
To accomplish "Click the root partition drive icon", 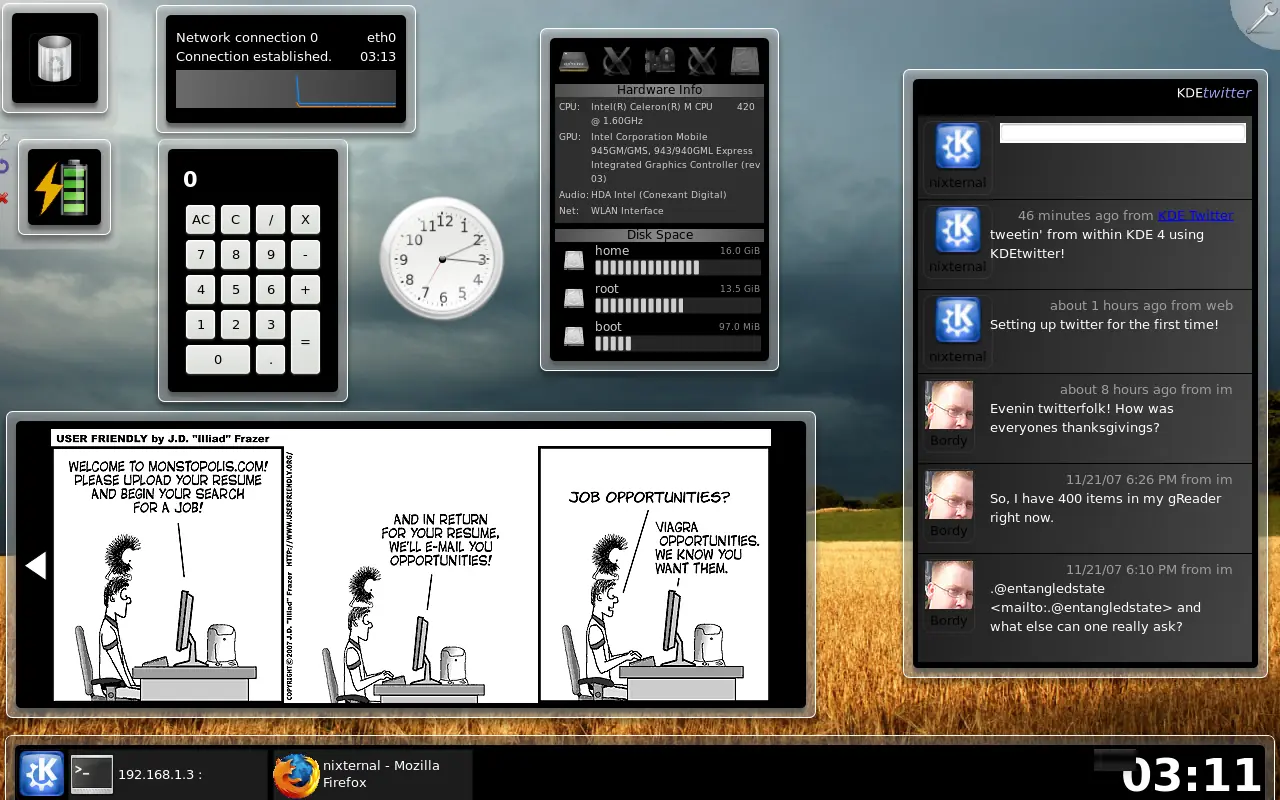I will pos(573,298).
